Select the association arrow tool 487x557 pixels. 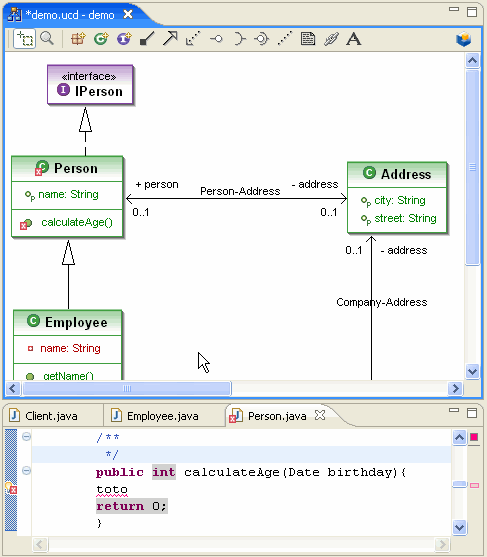pos(170,38)
